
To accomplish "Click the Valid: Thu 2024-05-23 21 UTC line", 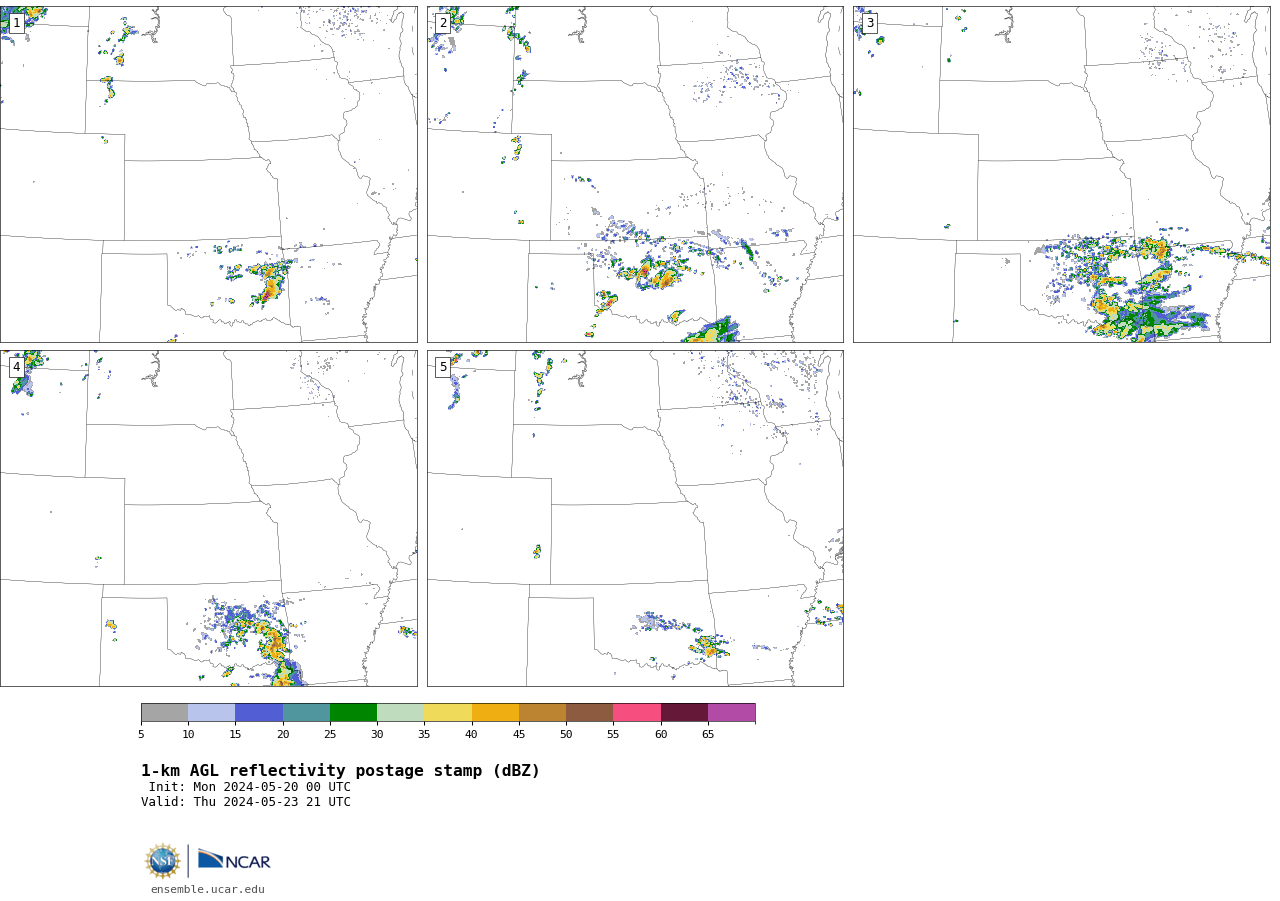I will pos(246,802).
